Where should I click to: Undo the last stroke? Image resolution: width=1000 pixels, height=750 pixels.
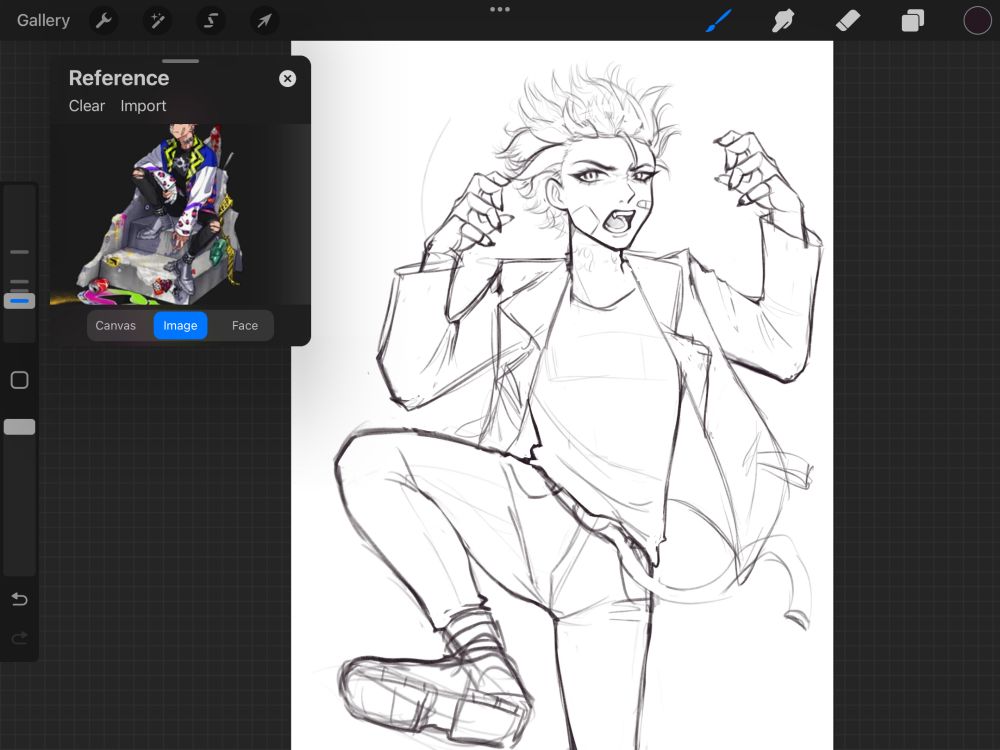click(19, 599)
